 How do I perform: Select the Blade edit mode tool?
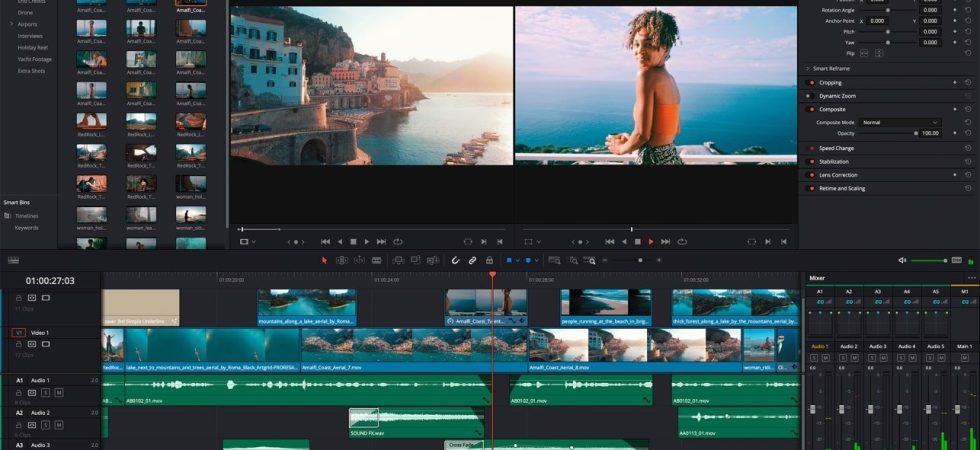376,260
